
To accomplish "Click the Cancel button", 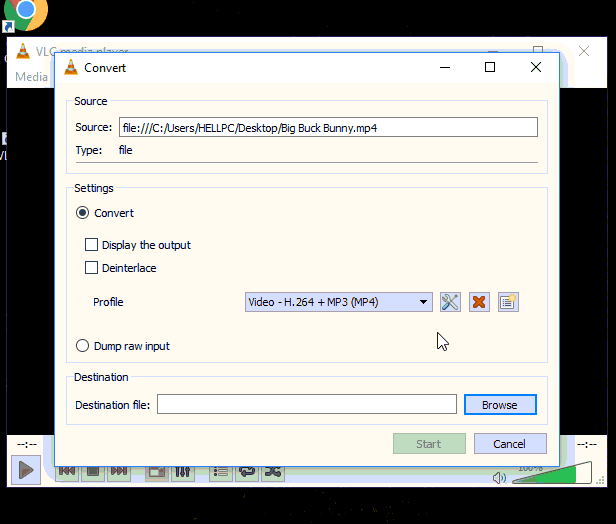I will 510,443.
